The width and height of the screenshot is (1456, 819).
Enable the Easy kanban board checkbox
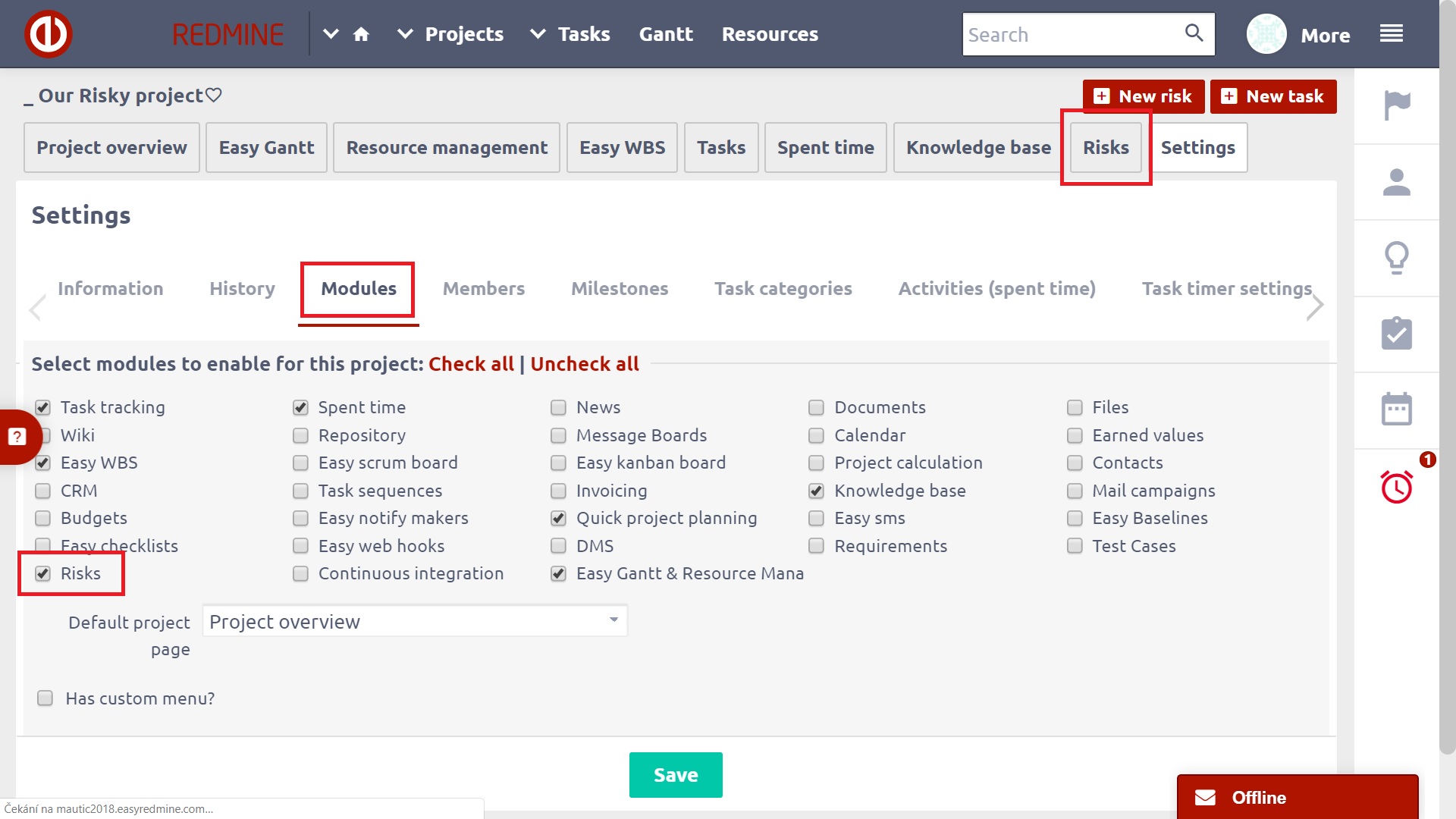click(x=559, y=463)
